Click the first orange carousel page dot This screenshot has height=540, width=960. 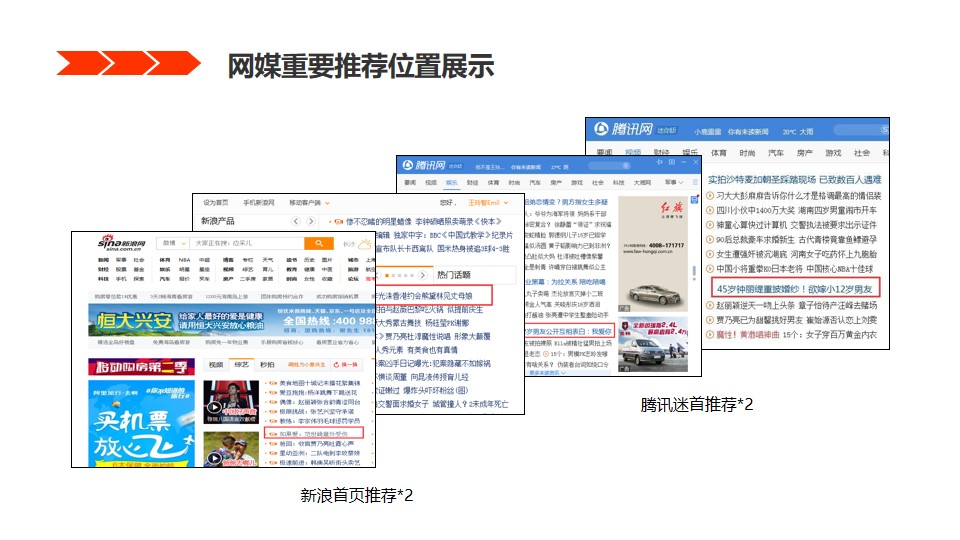[387, 276]
